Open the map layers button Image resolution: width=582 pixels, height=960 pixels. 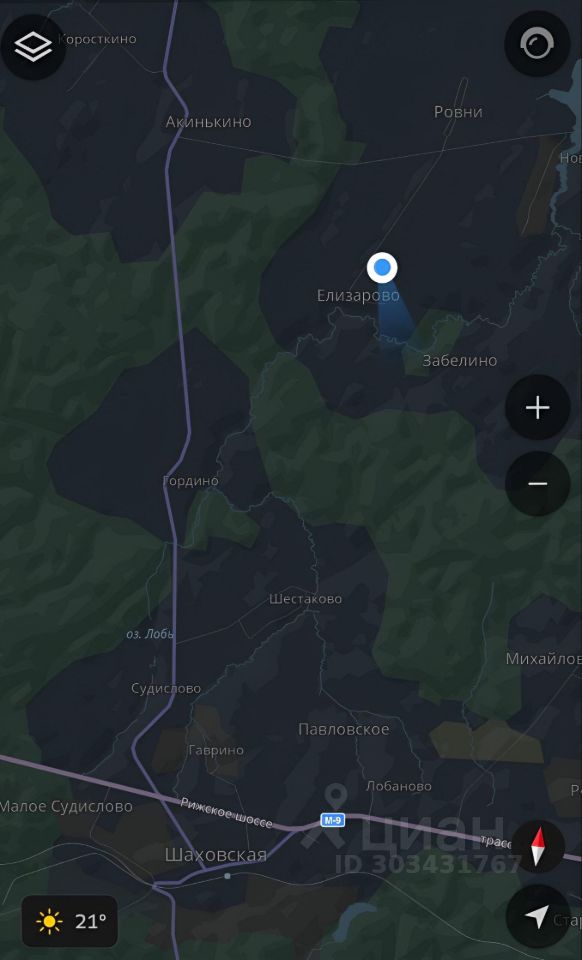point(33,47)
